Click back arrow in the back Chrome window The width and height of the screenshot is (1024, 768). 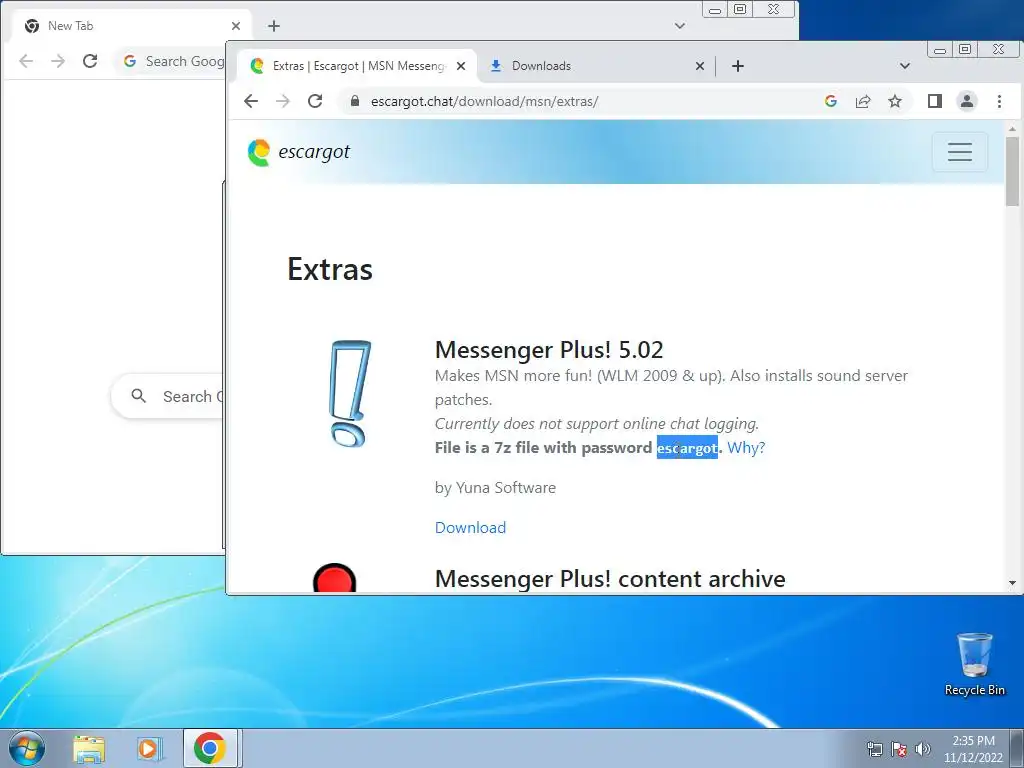[26, 61]
